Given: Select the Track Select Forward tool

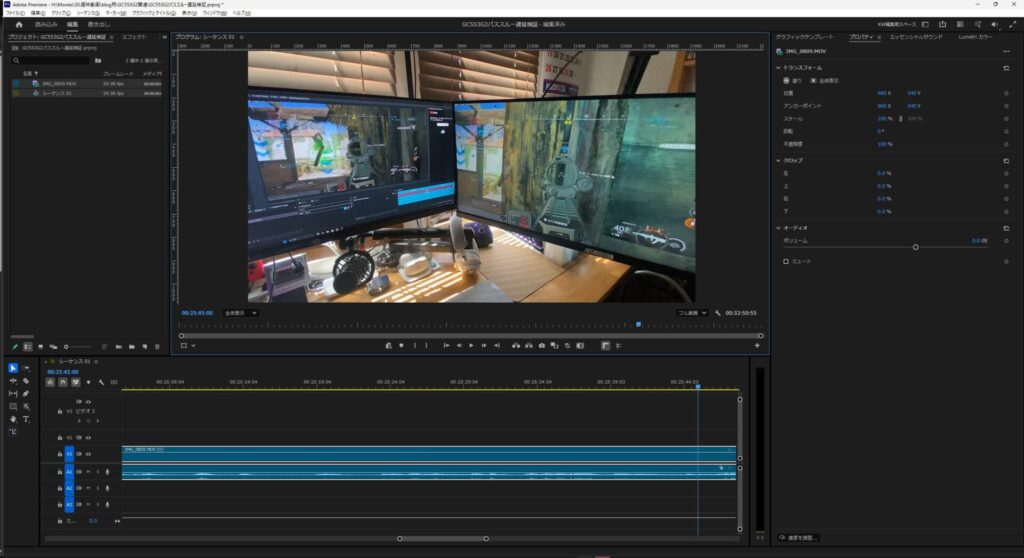Looking at the screenshot, I should pos(26,369).
